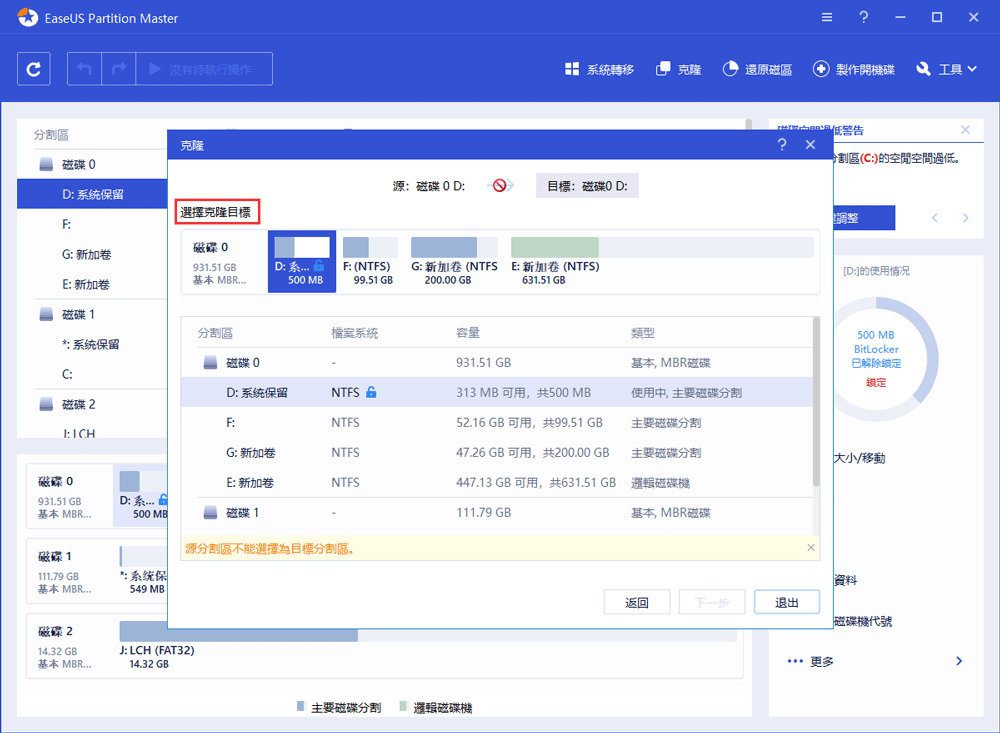
Task: Refresh the disk list with the reload icon
Action: tap(33, 68)
